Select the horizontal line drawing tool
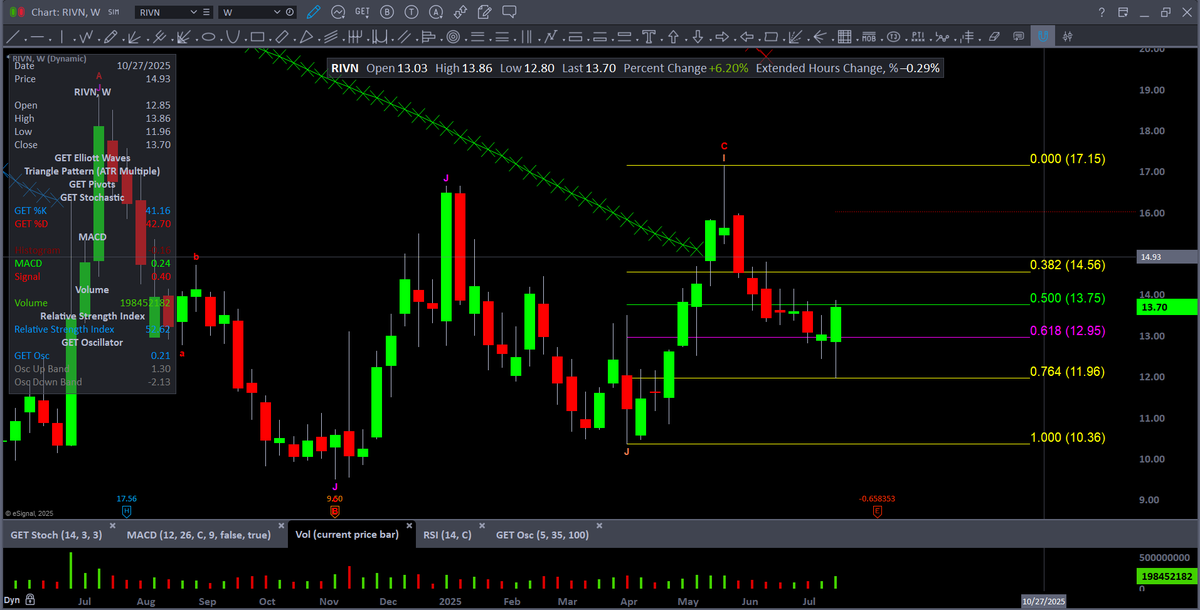 point(37,37)
